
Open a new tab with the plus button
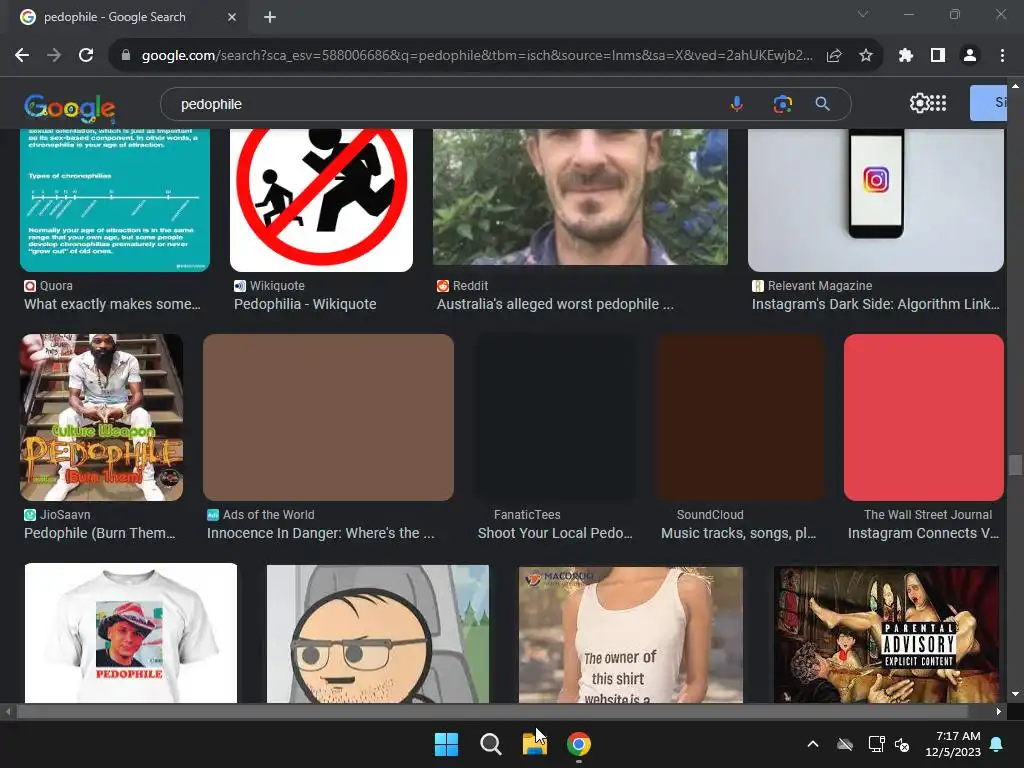[270, 17]
